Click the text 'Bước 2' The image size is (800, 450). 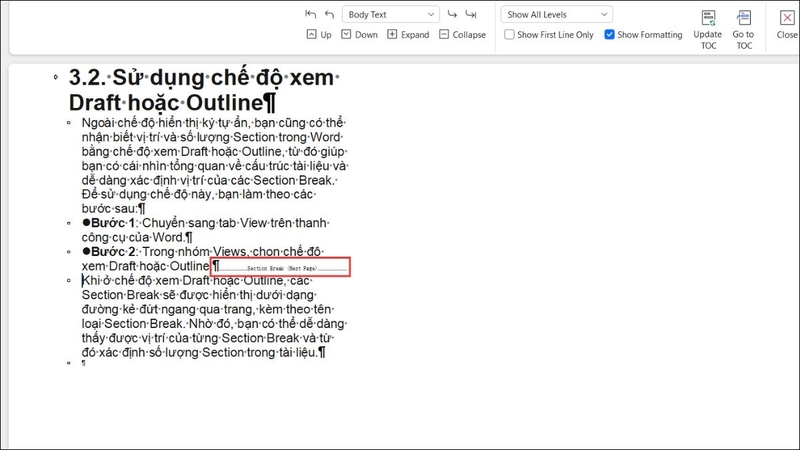point(112,252)
